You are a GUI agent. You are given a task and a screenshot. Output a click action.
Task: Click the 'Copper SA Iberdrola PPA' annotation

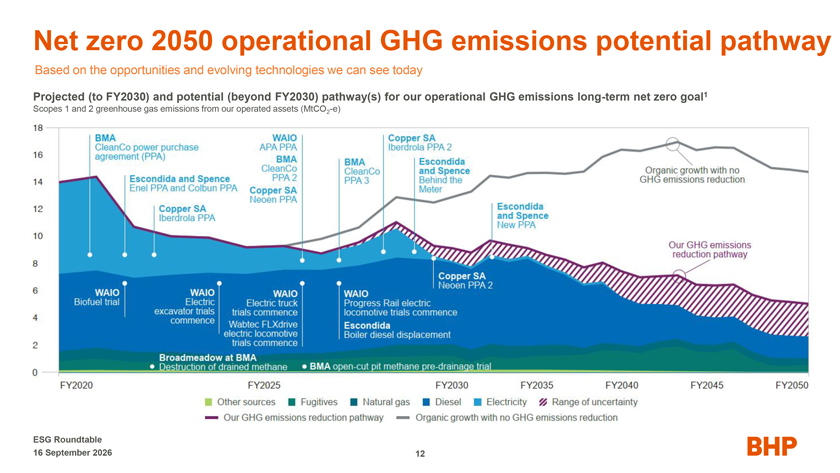(x=186, y=213)
